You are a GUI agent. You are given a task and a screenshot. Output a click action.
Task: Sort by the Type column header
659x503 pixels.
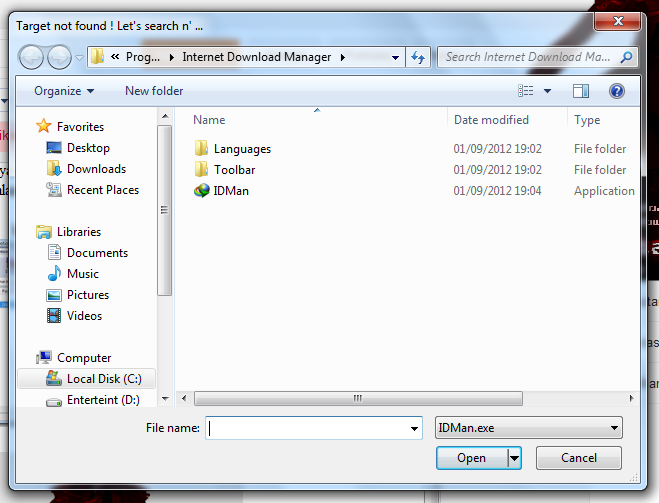[587, 120]
